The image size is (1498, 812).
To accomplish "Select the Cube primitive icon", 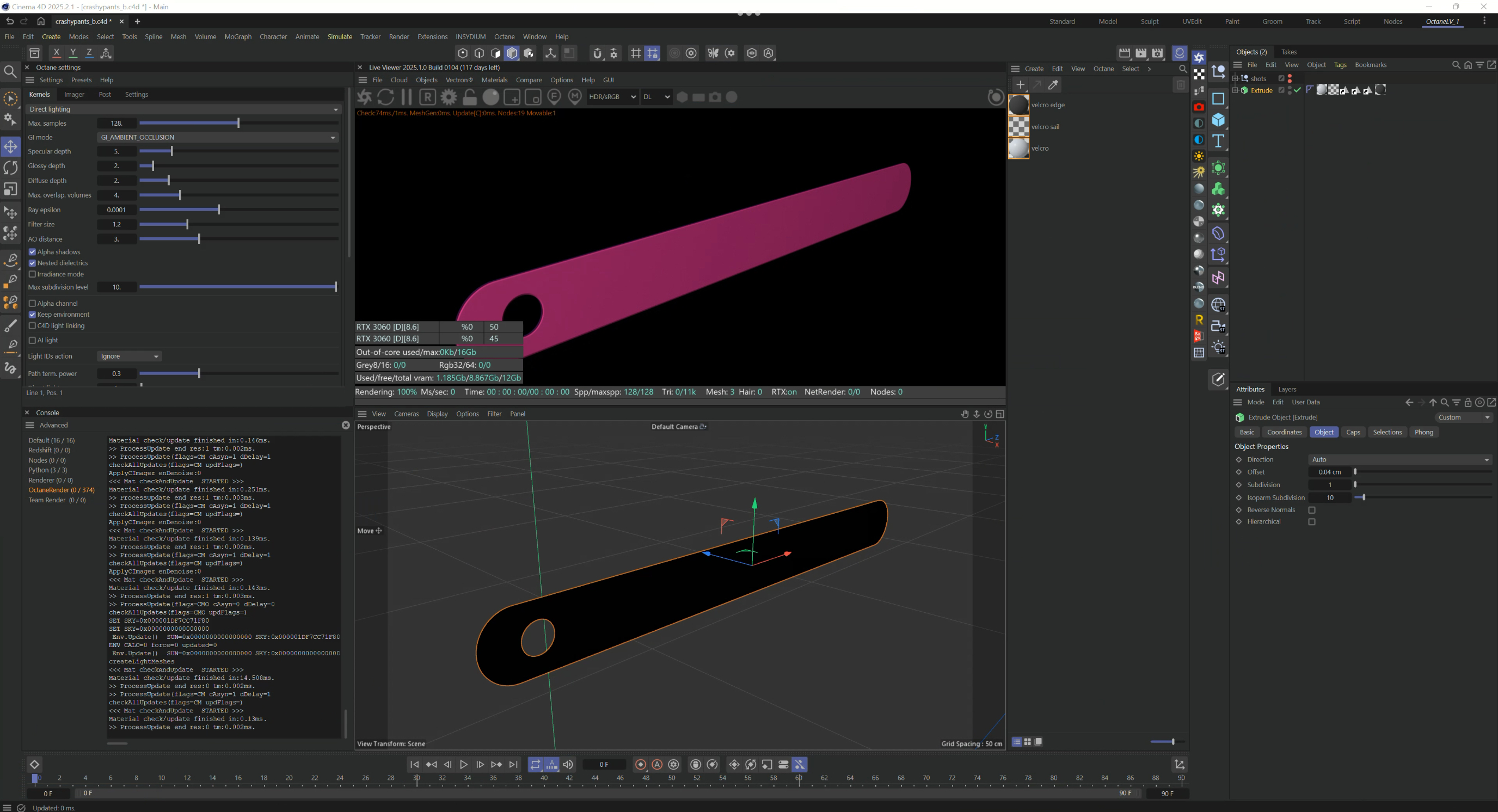I will [x=1218, y=120].
